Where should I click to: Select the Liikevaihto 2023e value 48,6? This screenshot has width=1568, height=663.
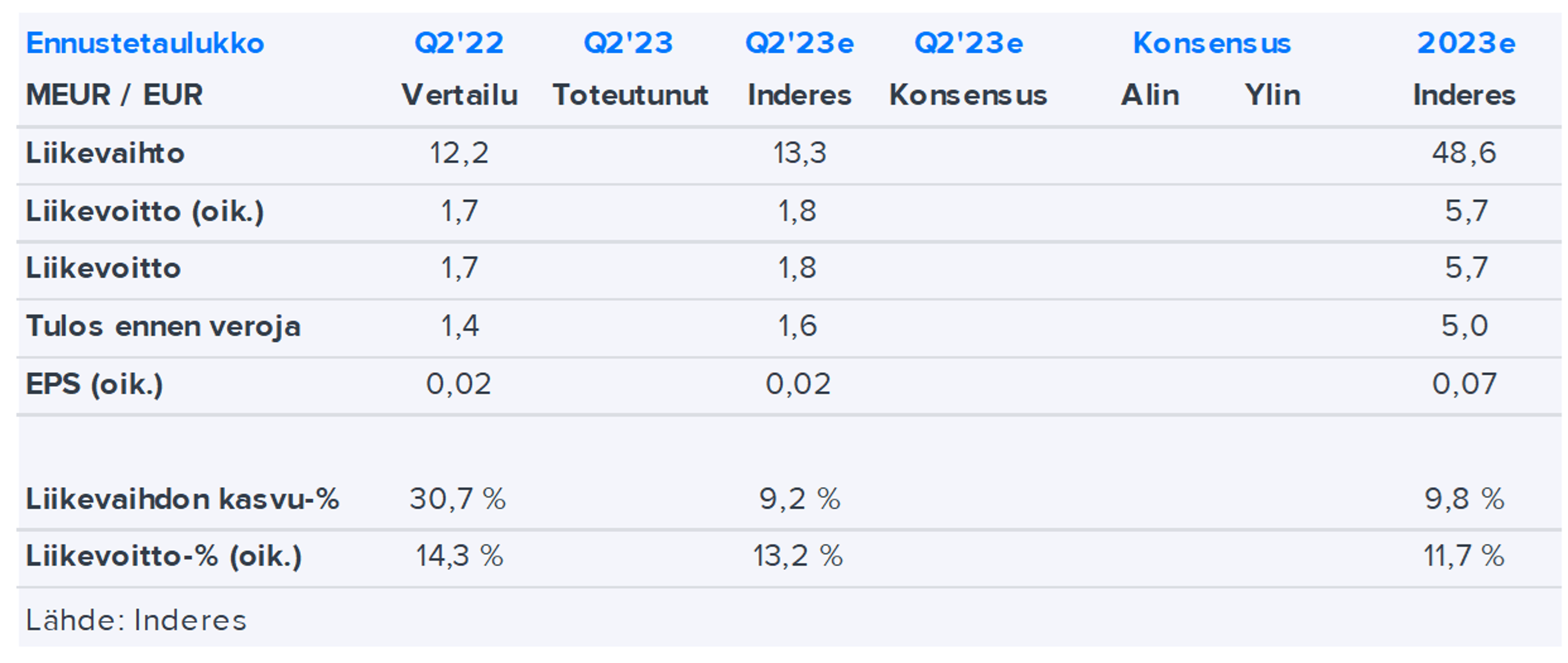tap(1464, 153)
